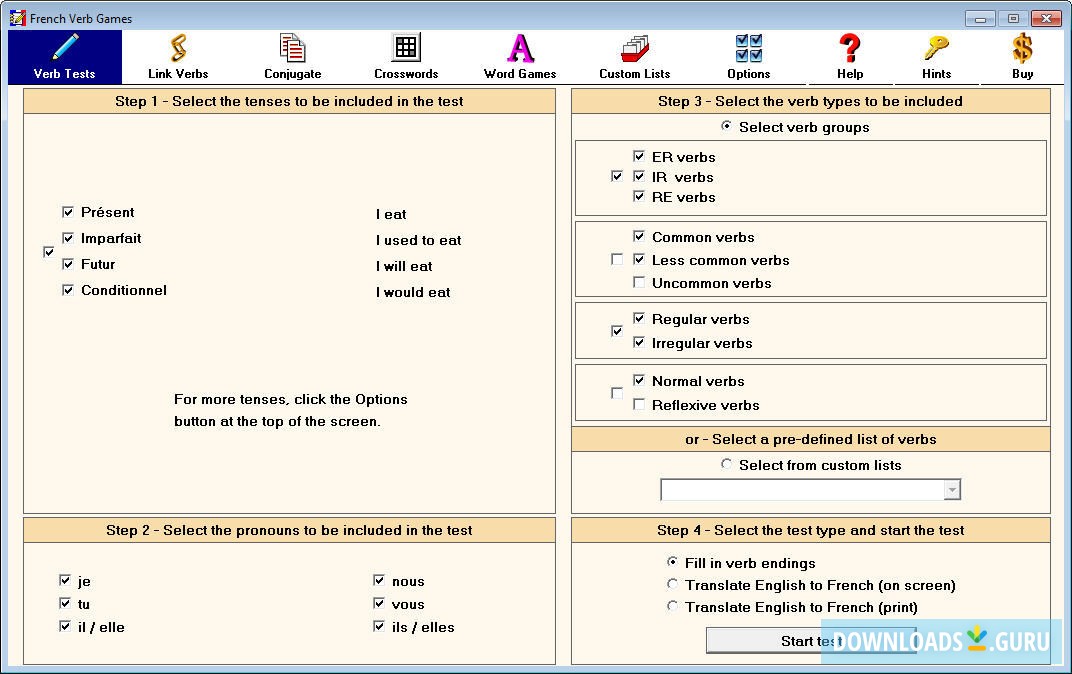The height and width of the screenshot is (674, 1072).
Task: Enable the Uncommon verbs checkbox
Action: click(640, 283)
